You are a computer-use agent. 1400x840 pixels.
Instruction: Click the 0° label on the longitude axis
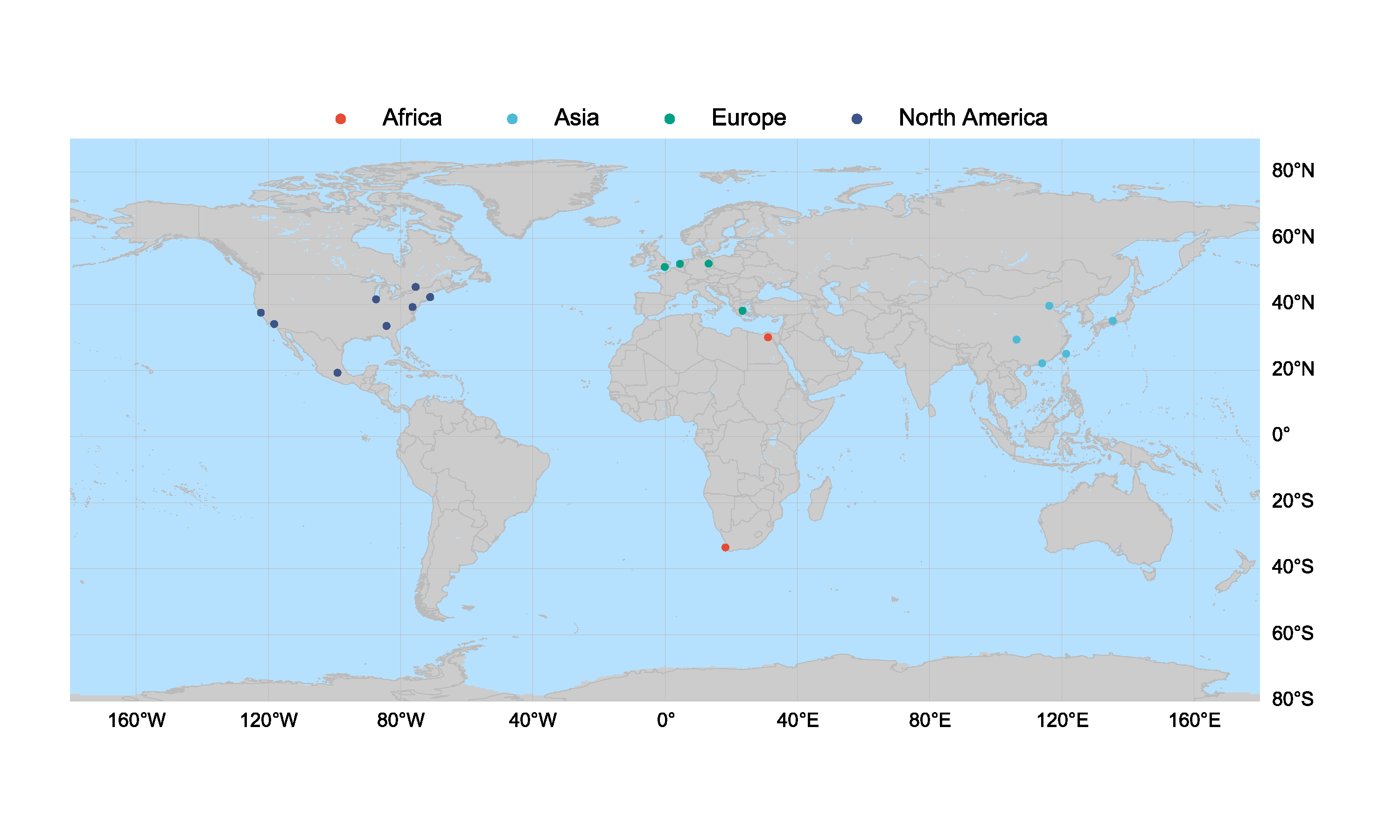coord(666,721)
